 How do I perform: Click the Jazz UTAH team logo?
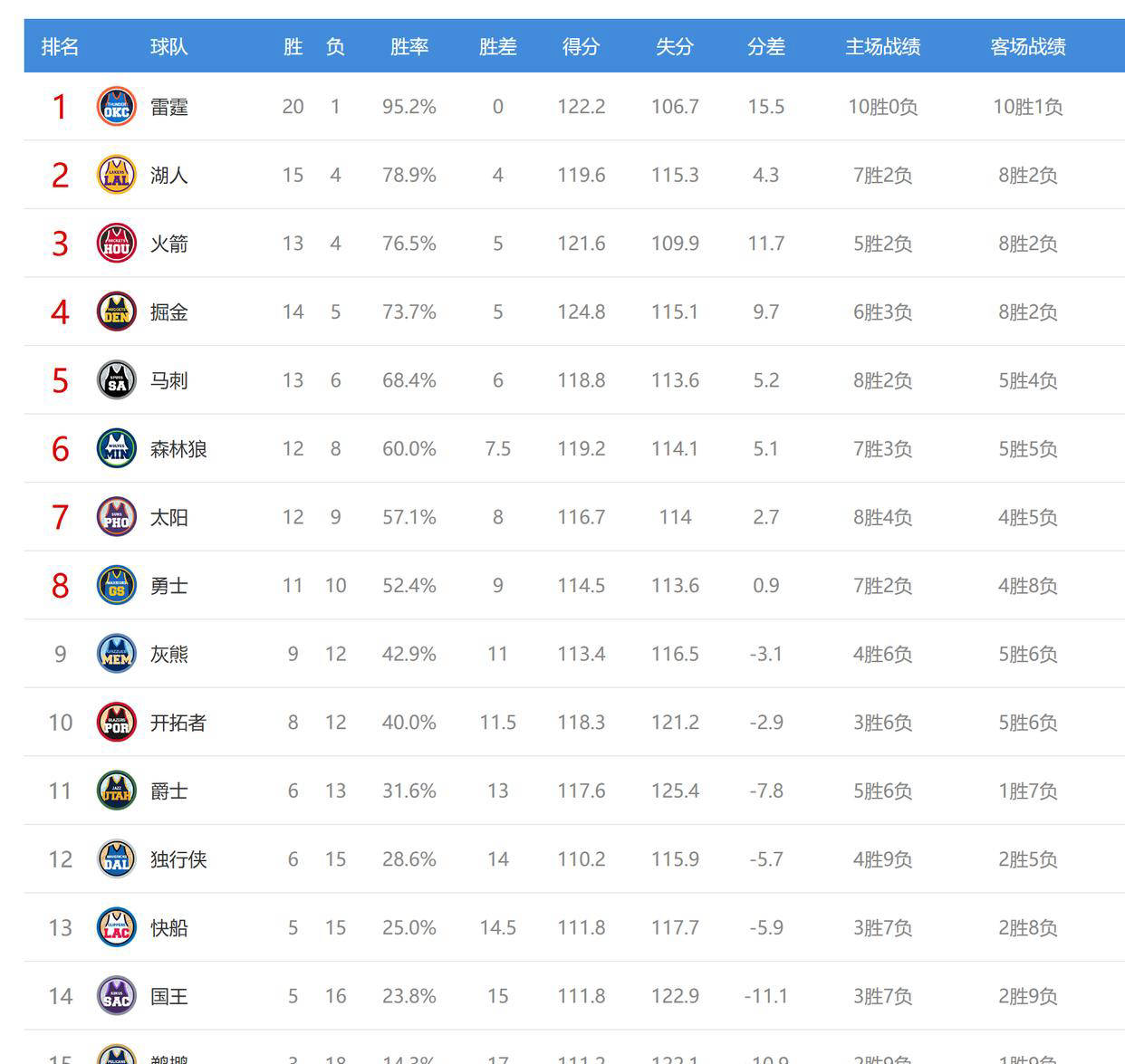pyautogui.click(x=116, y=791)
